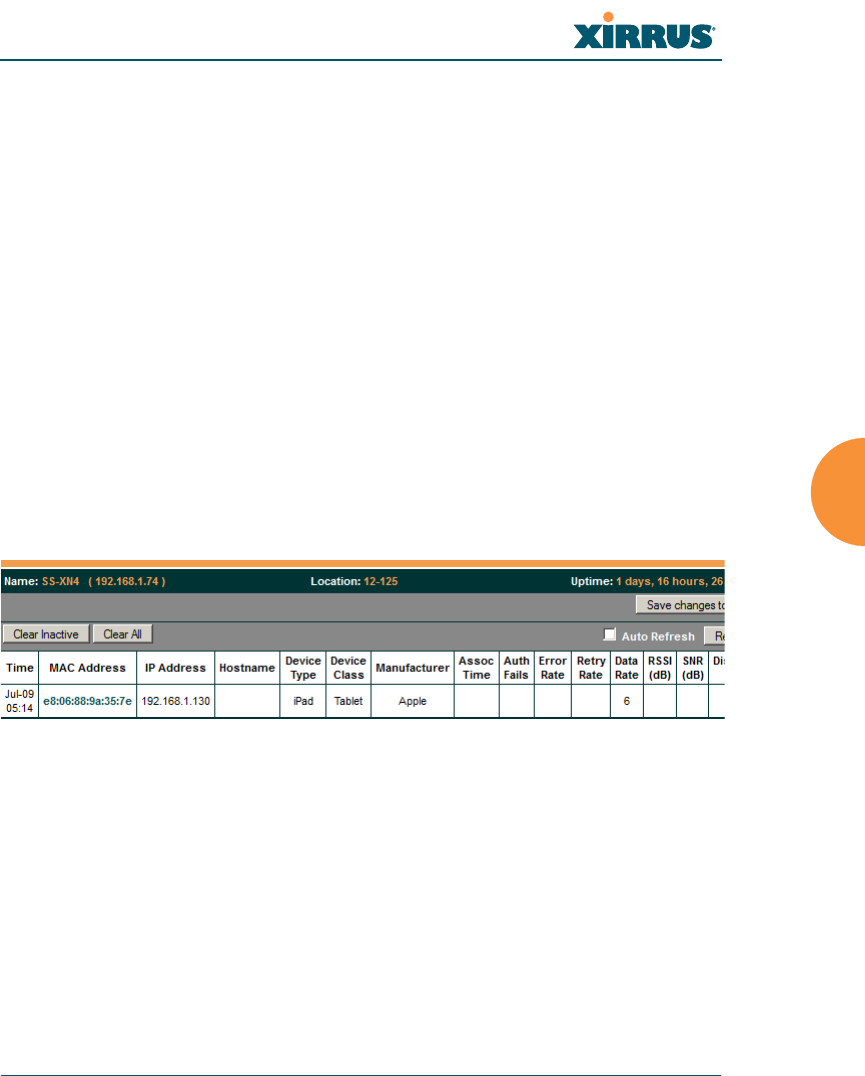This screenshot has height=1076, width=865.
Task: Open MAC address e8:06:88:9a:35:7e link
Action: 87,701
